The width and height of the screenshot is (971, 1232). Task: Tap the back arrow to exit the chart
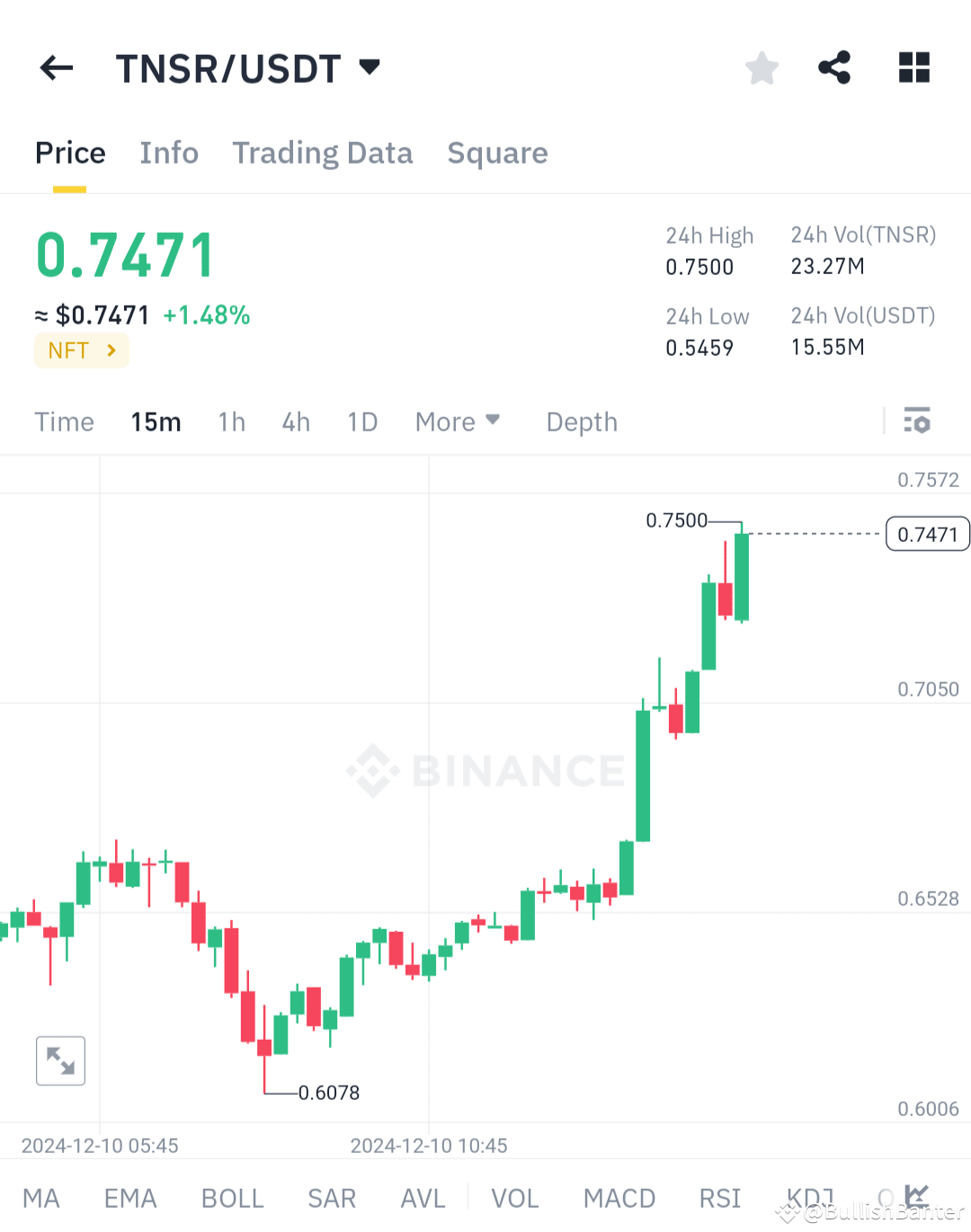(x=56, y=67)
